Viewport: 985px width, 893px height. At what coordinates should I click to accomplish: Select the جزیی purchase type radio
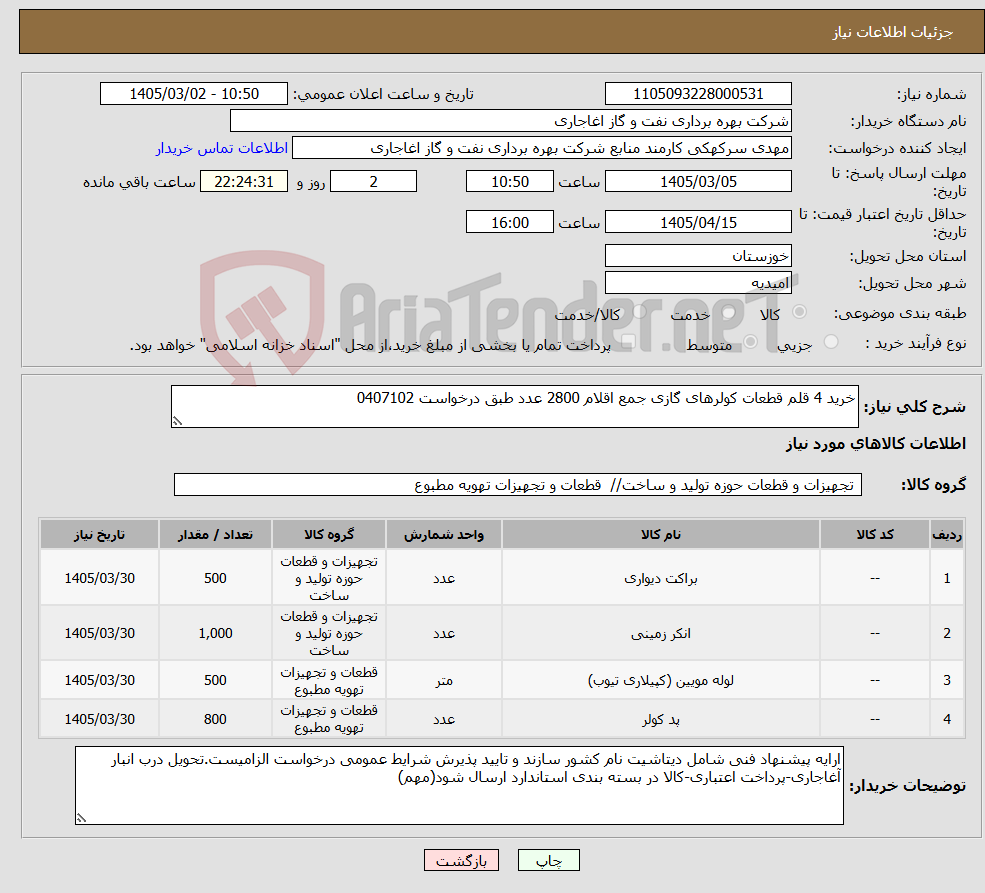830,342
